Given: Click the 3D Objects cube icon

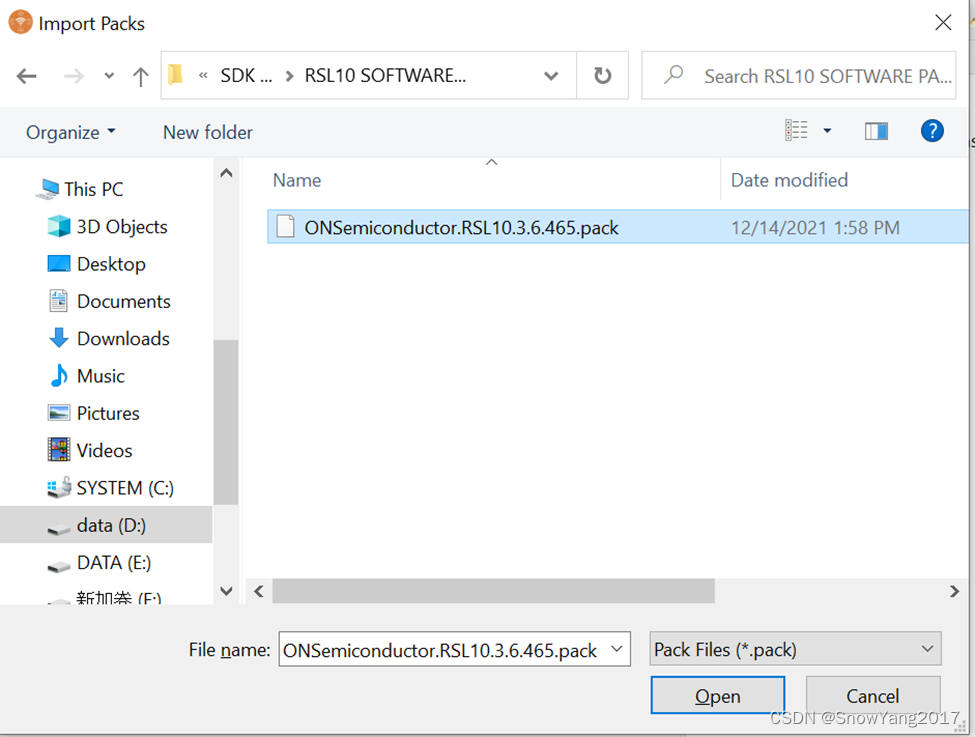Looking at the screenshot, I should tap(59, 226).
